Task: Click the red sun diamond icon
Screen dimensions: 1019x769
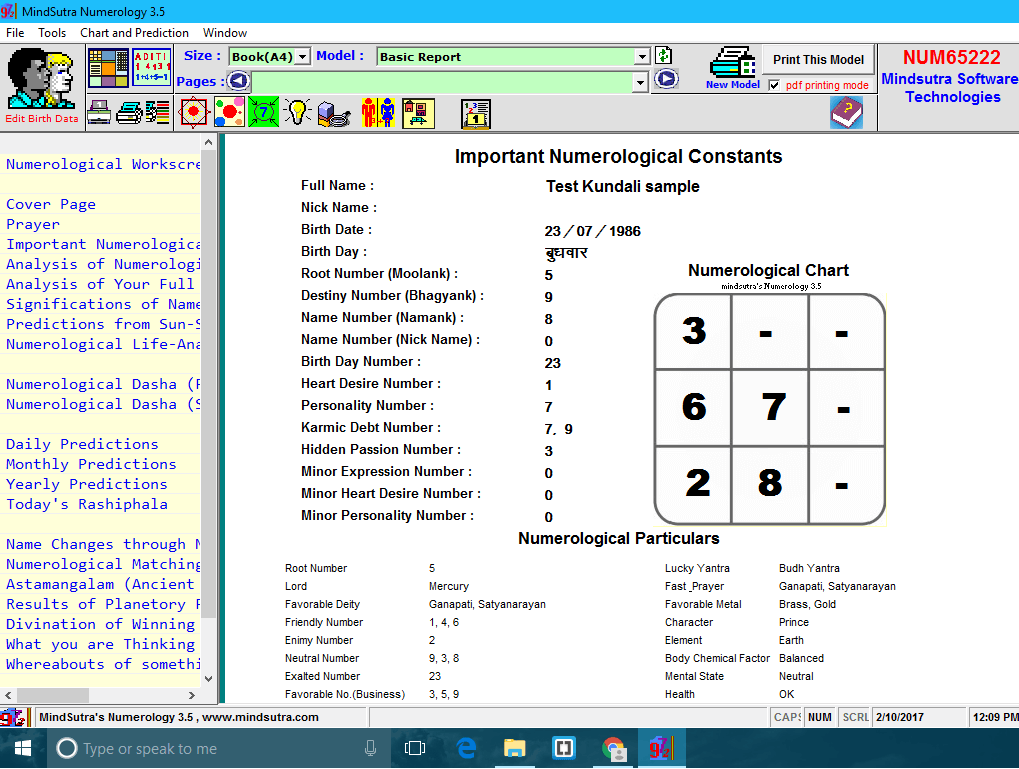Action: 193,112
